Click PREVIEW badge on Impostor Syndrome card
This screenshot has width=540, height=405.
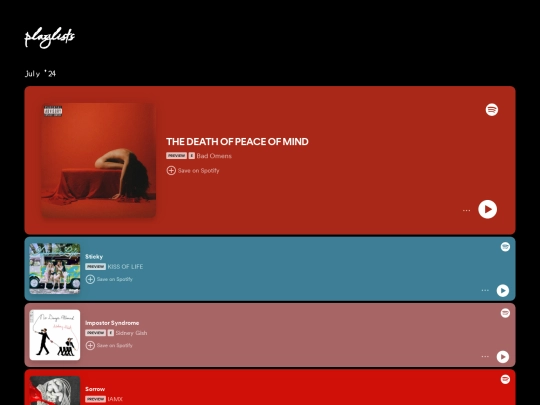(x=95, y=333)
